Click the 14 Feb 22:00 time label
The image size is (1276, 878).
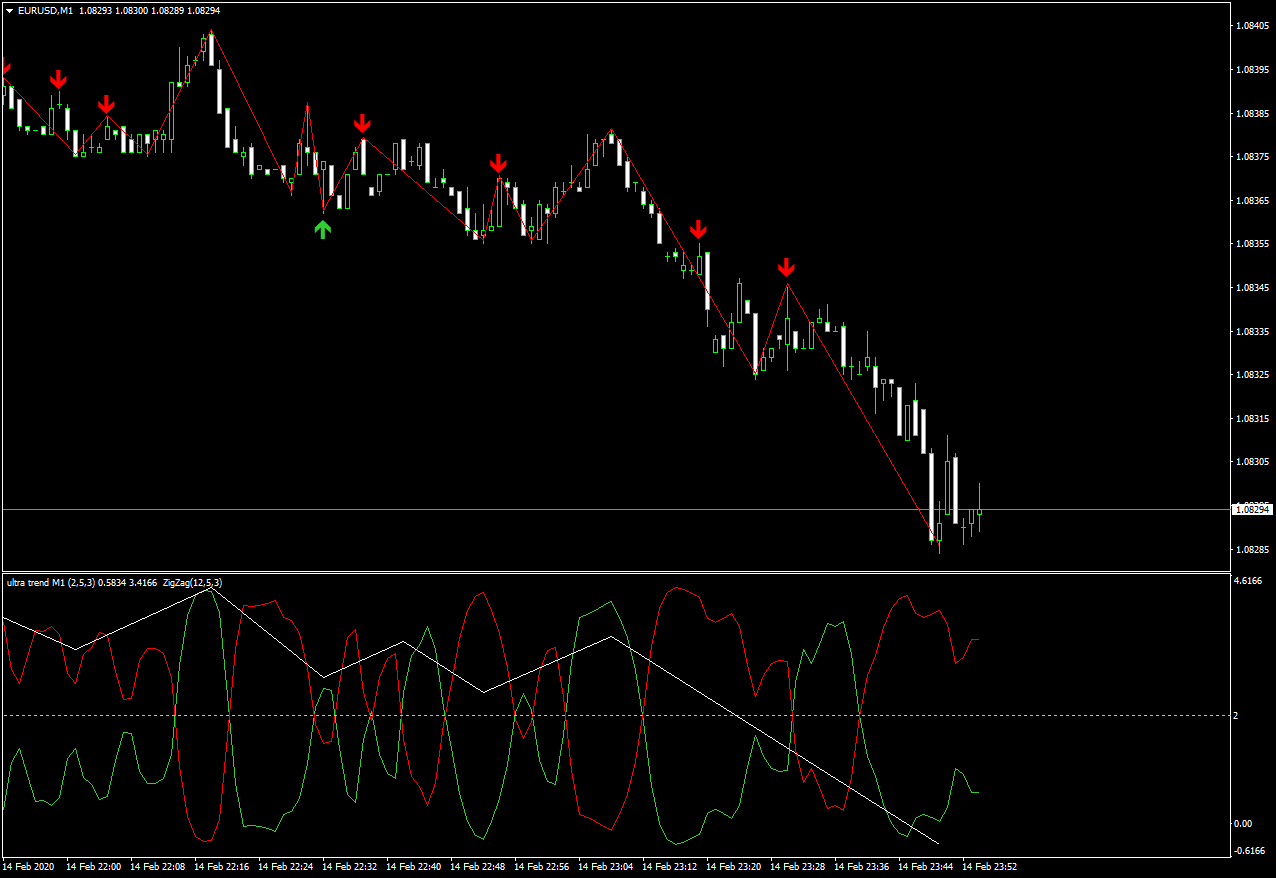(x=93, y=867)
